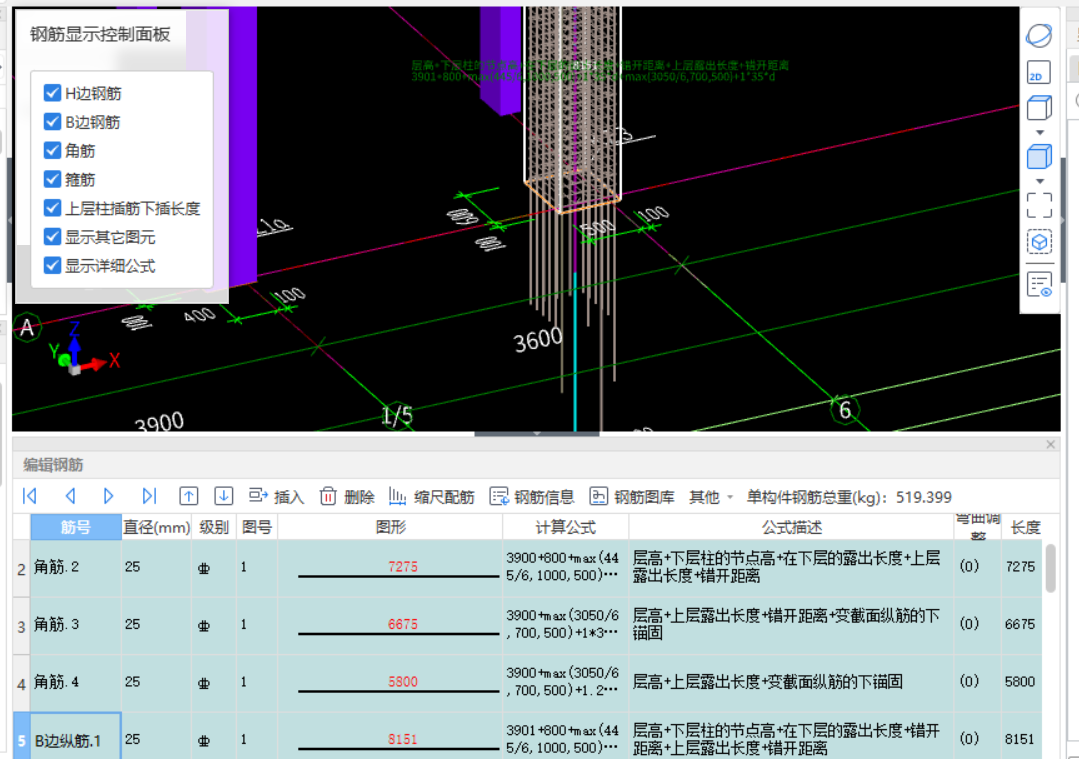Click 缩尺配筋 button
Viewport: 1079px width, 759px height.
click(x=431, y=497)
